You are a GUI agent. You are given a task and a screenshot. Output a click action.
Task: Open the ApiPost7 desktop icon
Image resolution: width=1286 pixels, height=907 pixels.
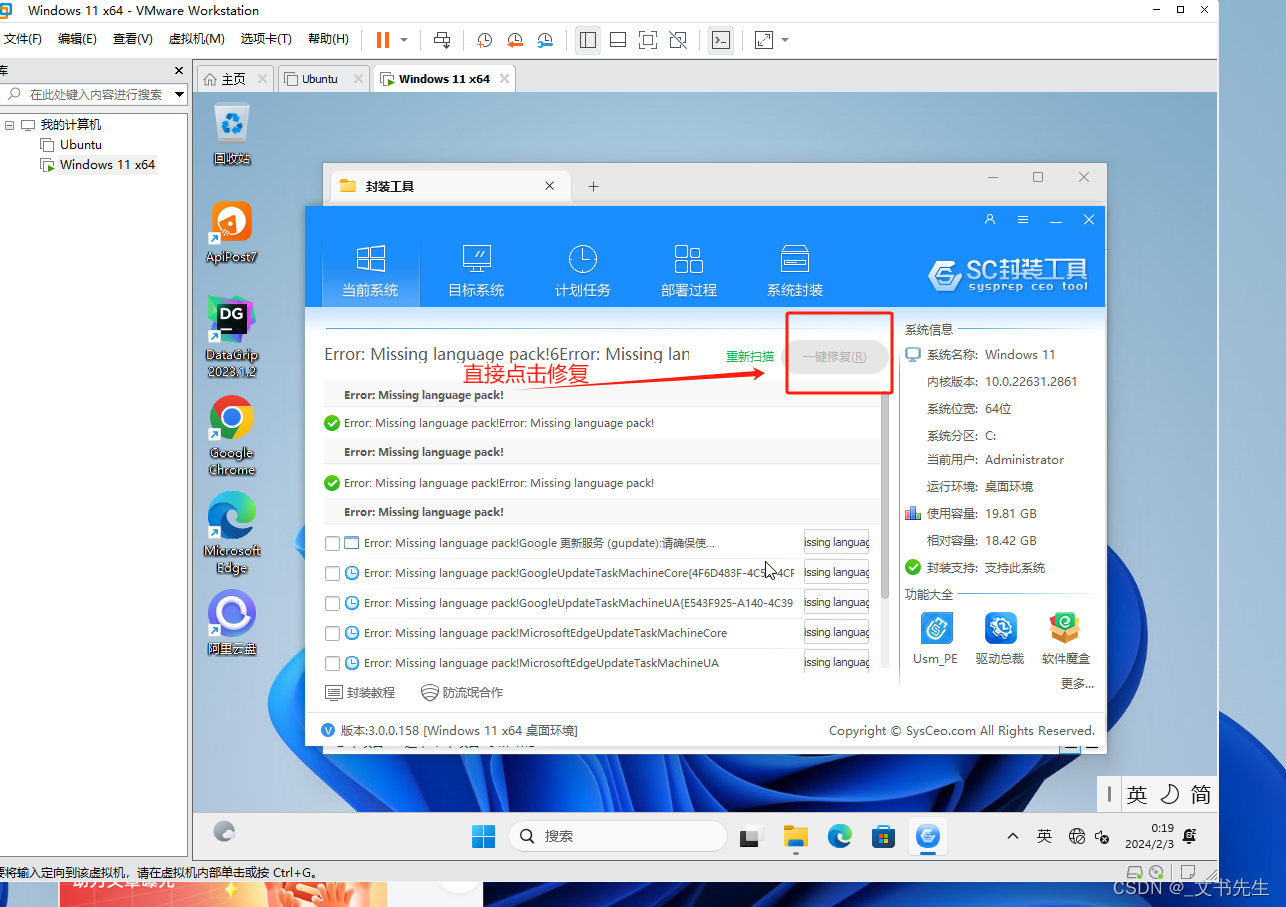click(x=232, y=234)
